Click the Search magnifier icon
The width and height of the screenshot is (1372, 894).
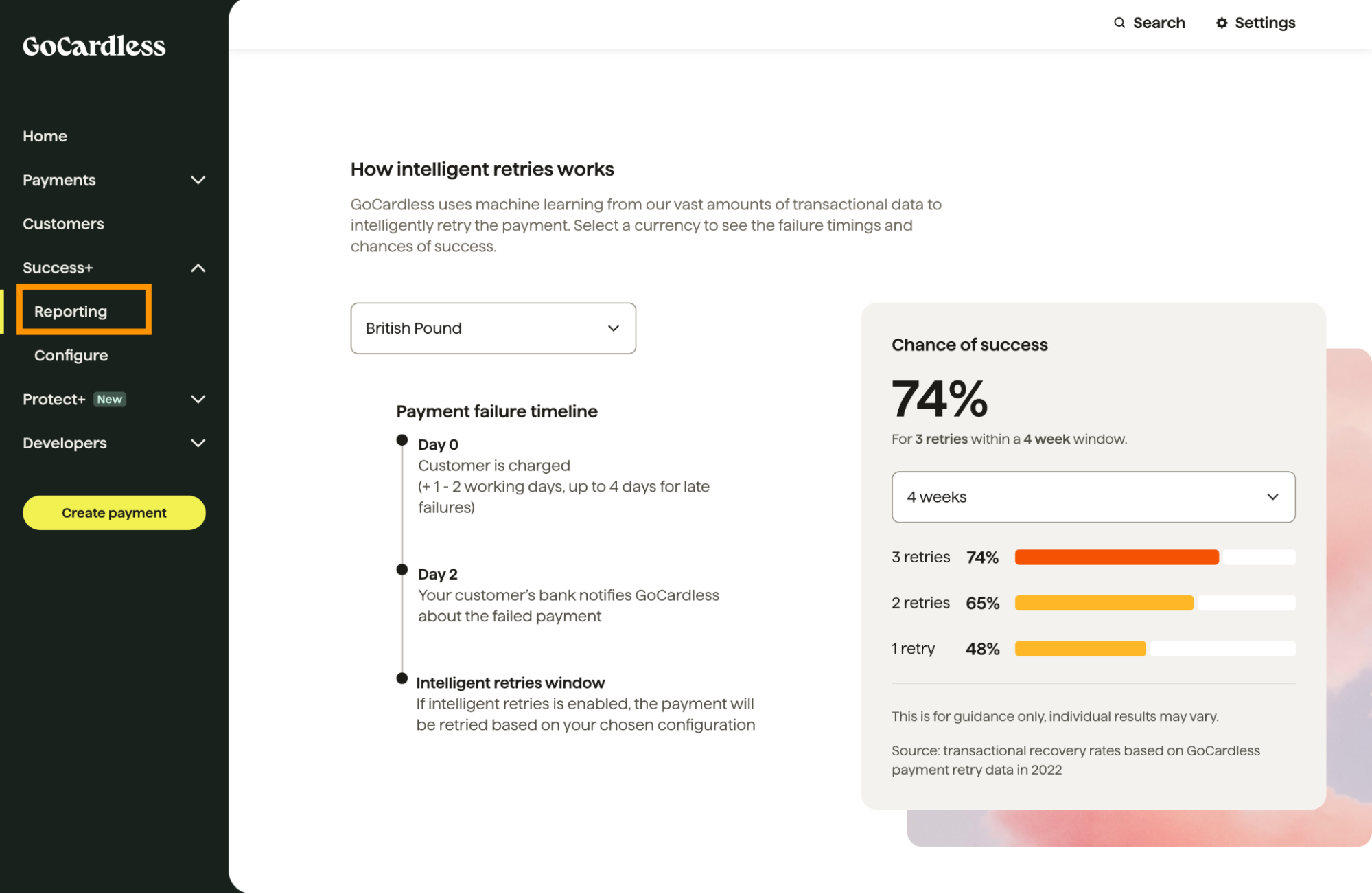(1119, 23)
